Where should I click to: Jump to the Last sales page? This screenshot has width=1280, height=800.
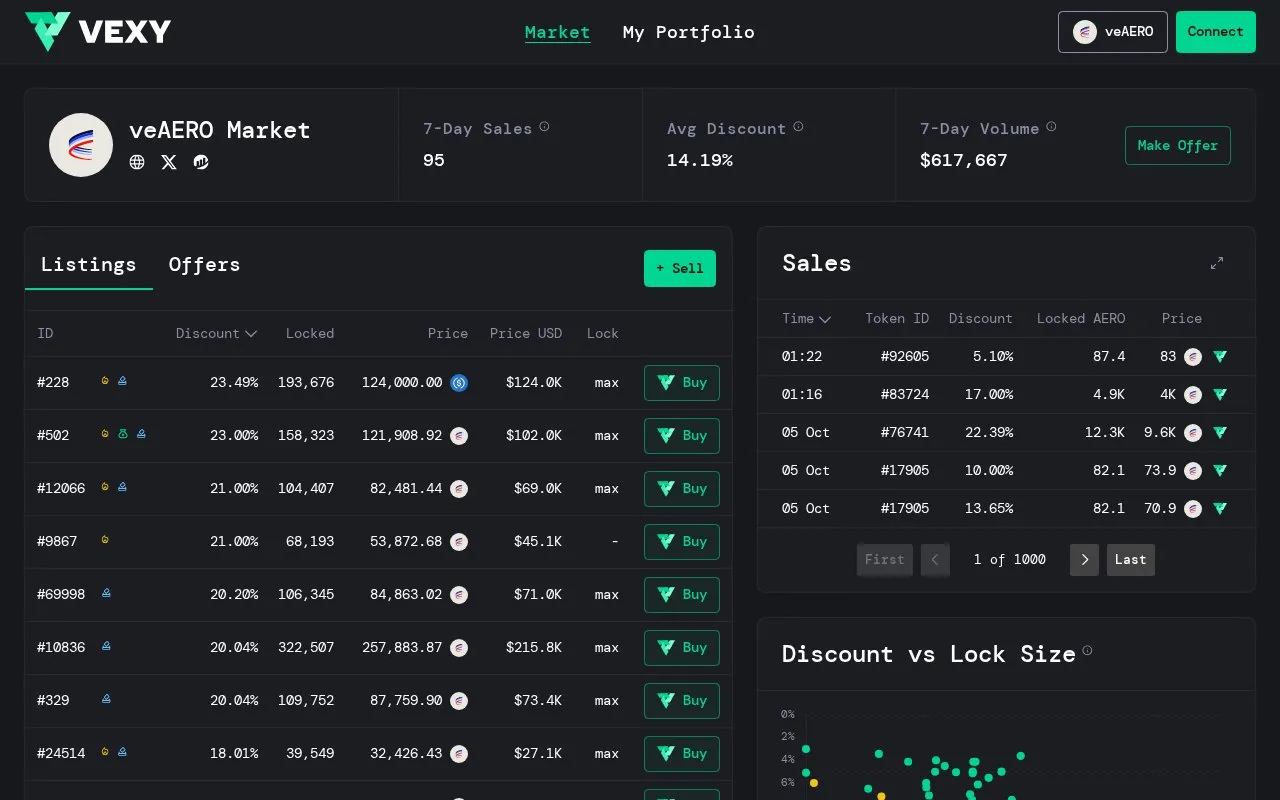point(1131,560)
